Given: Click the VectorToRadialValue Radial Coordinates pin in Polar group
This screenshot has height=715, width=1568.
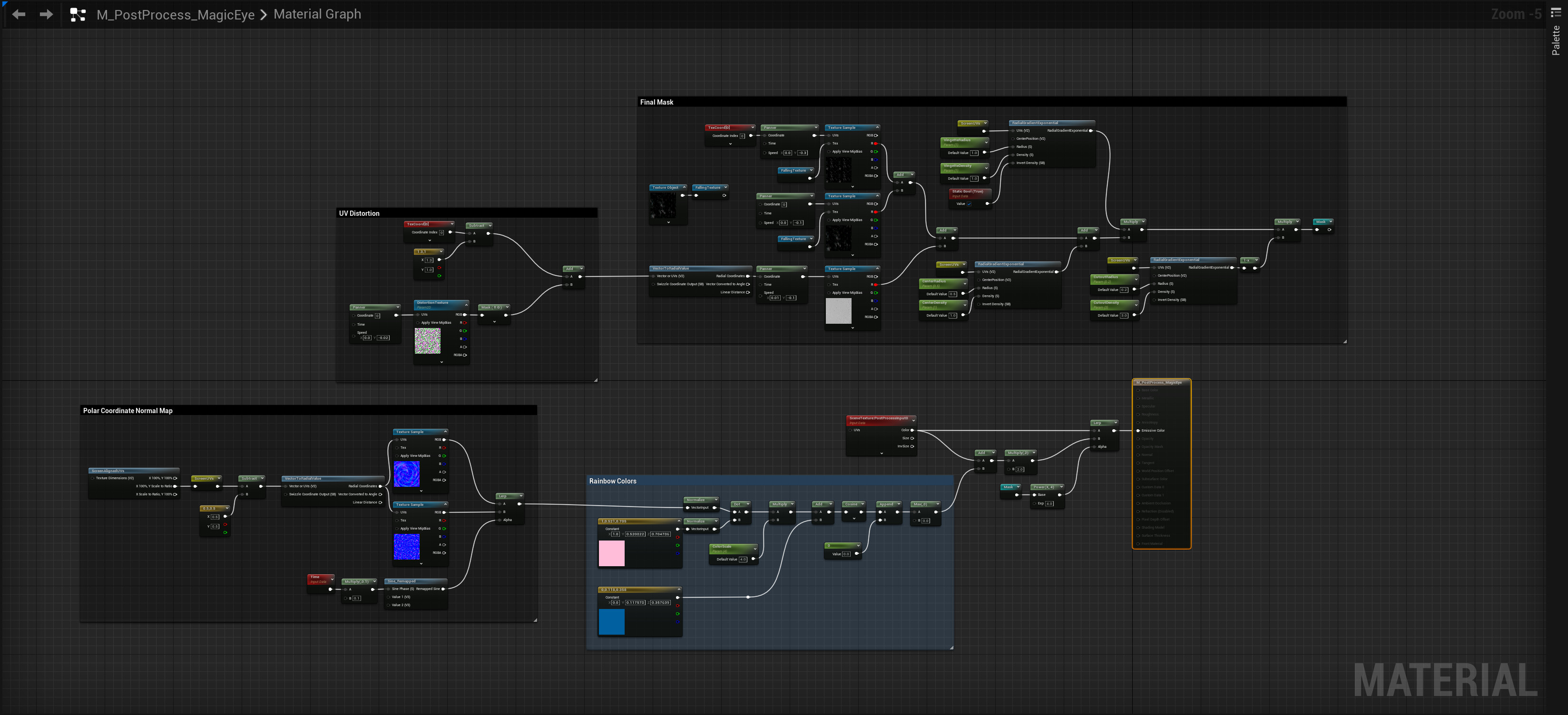Looking at the screenshot, I should click(381, 486).
